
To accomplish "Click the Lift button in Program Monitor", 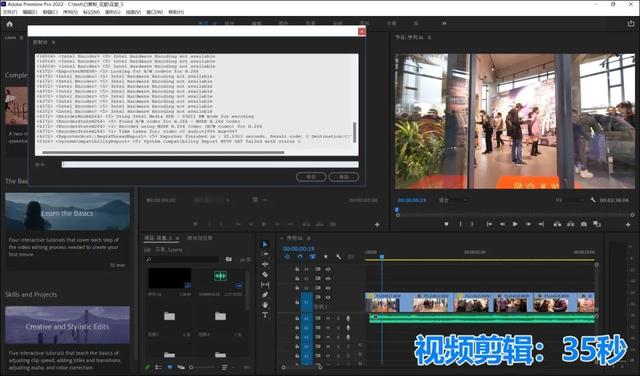I will [557, 224].
